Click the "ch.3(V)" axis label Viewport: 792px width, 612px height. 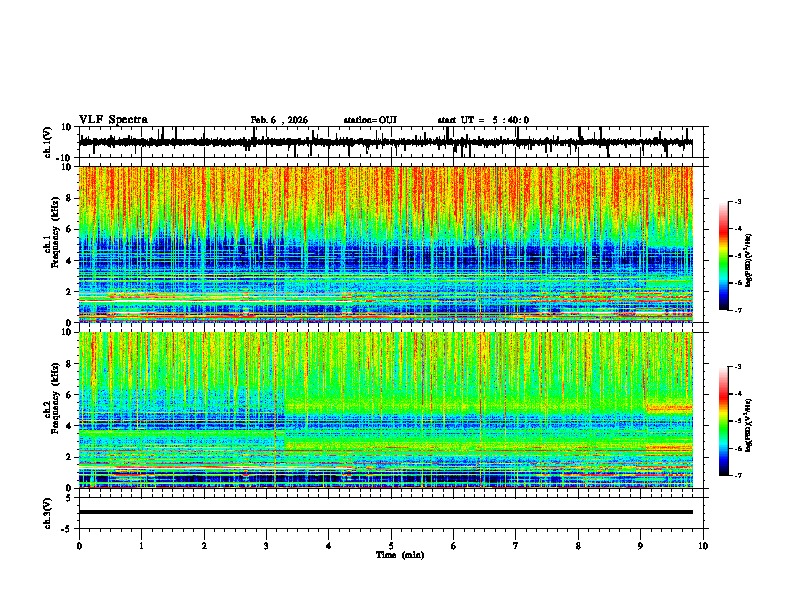[x=48, y=513]
